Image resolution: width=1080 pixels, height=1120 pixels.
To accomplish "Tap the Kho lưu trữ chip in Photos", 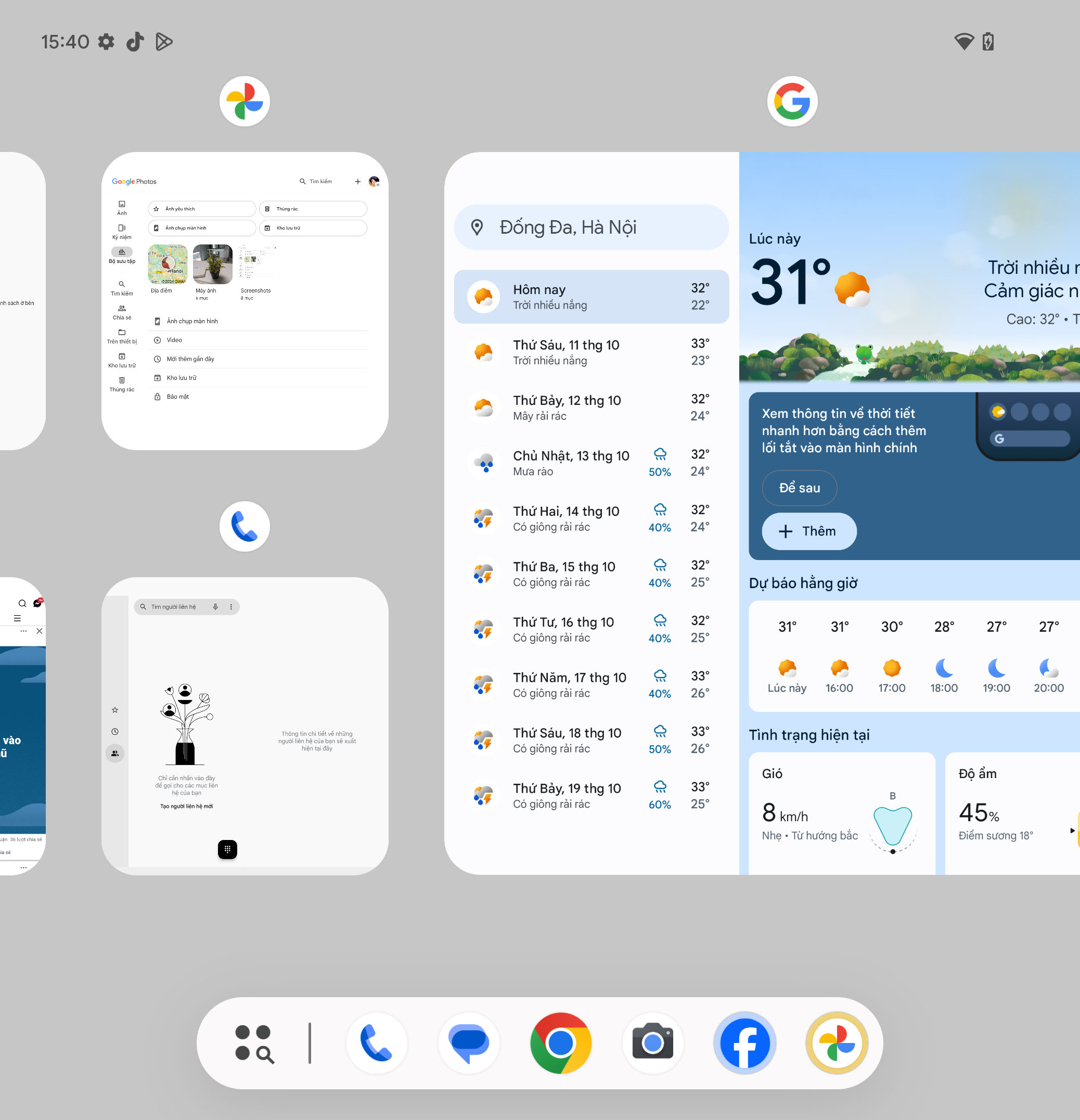I will [313, 228].
